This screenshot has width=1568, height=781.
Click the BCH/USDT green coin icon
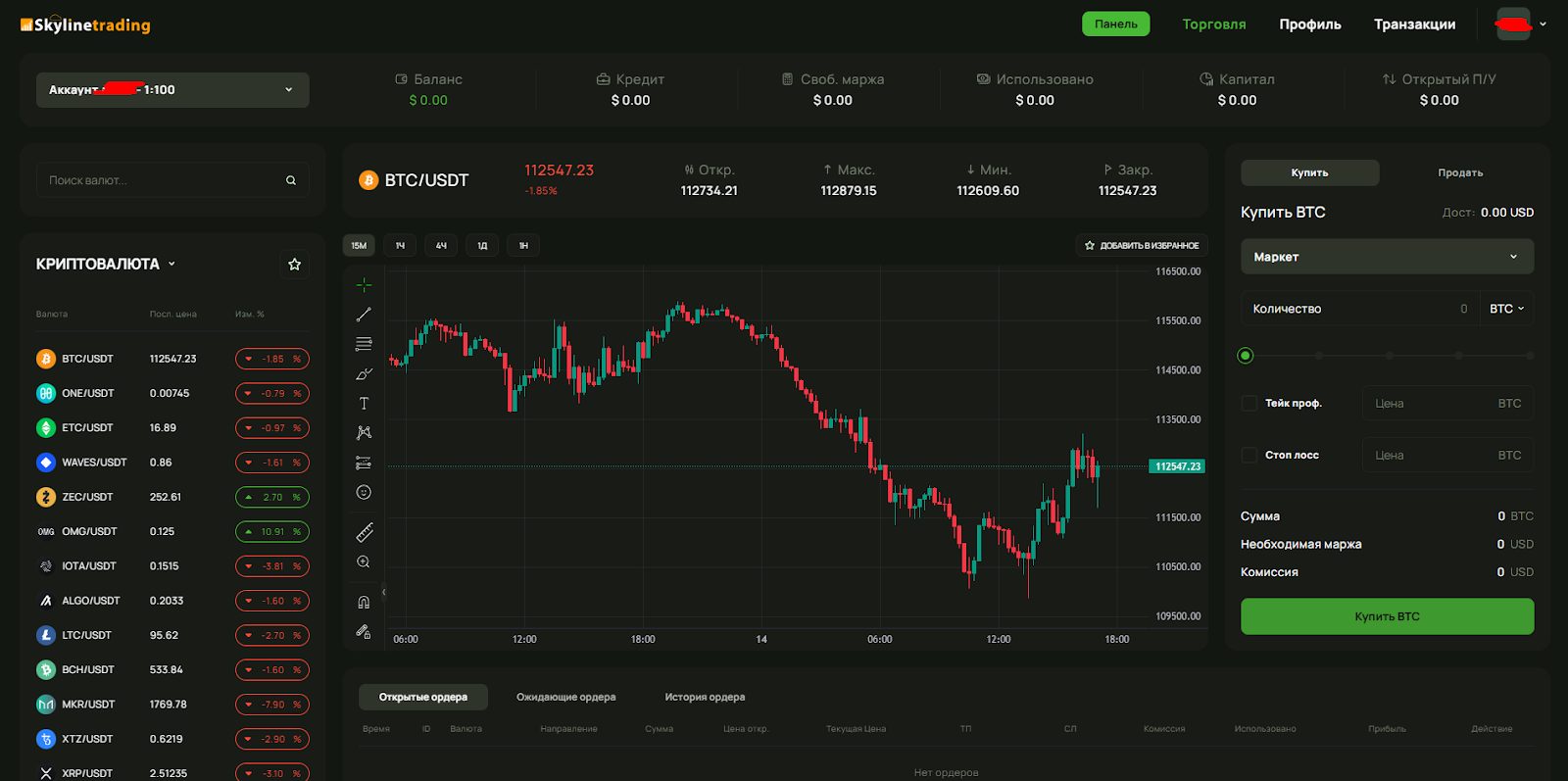46,670
